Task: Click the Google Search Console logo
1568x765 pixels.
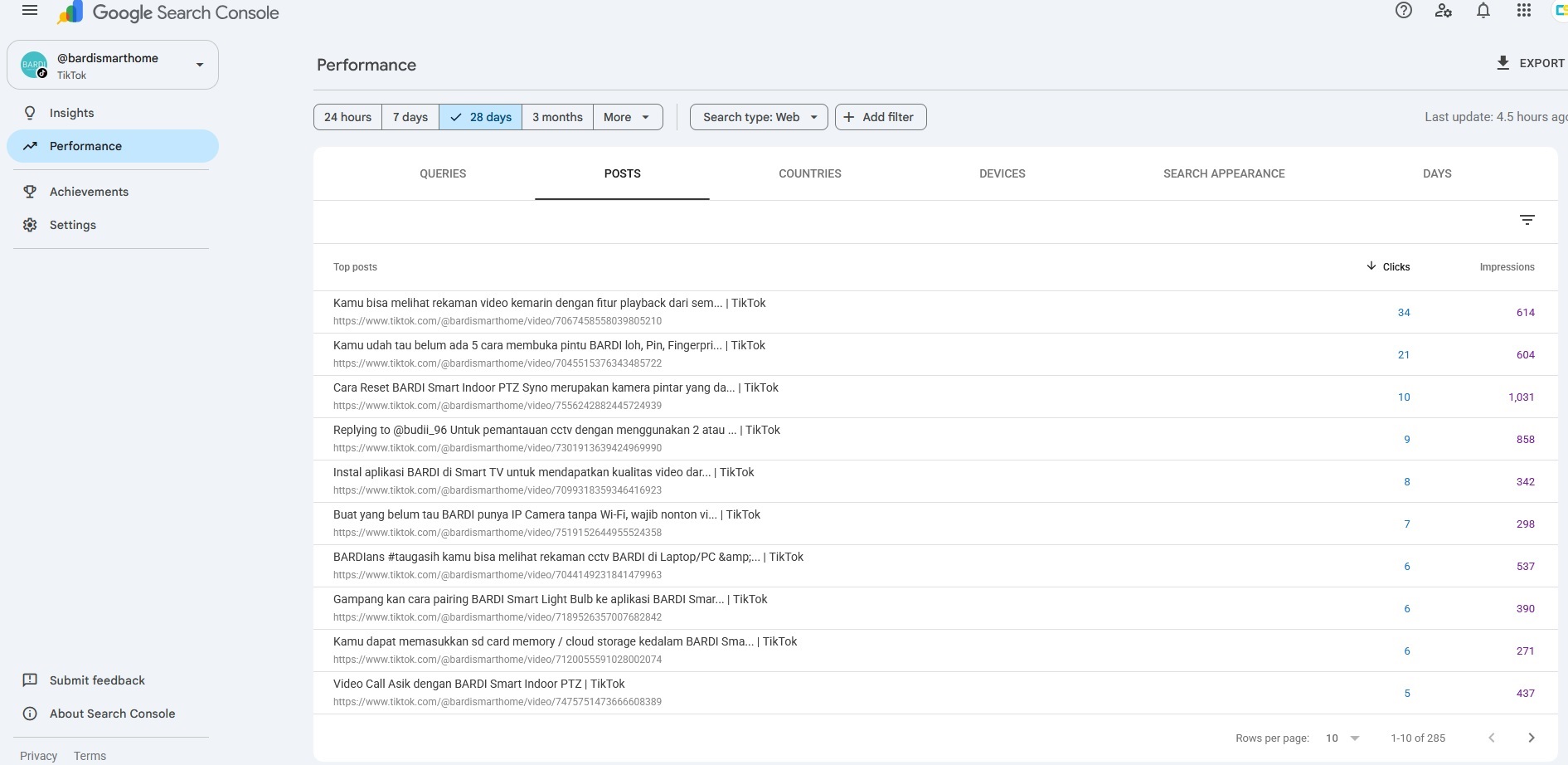Action: point(168,12)
